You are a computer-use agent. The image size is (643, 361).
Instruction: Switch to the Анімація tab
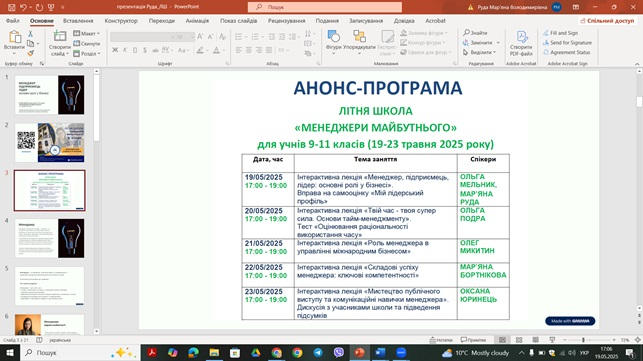click(x=197, y=21)
